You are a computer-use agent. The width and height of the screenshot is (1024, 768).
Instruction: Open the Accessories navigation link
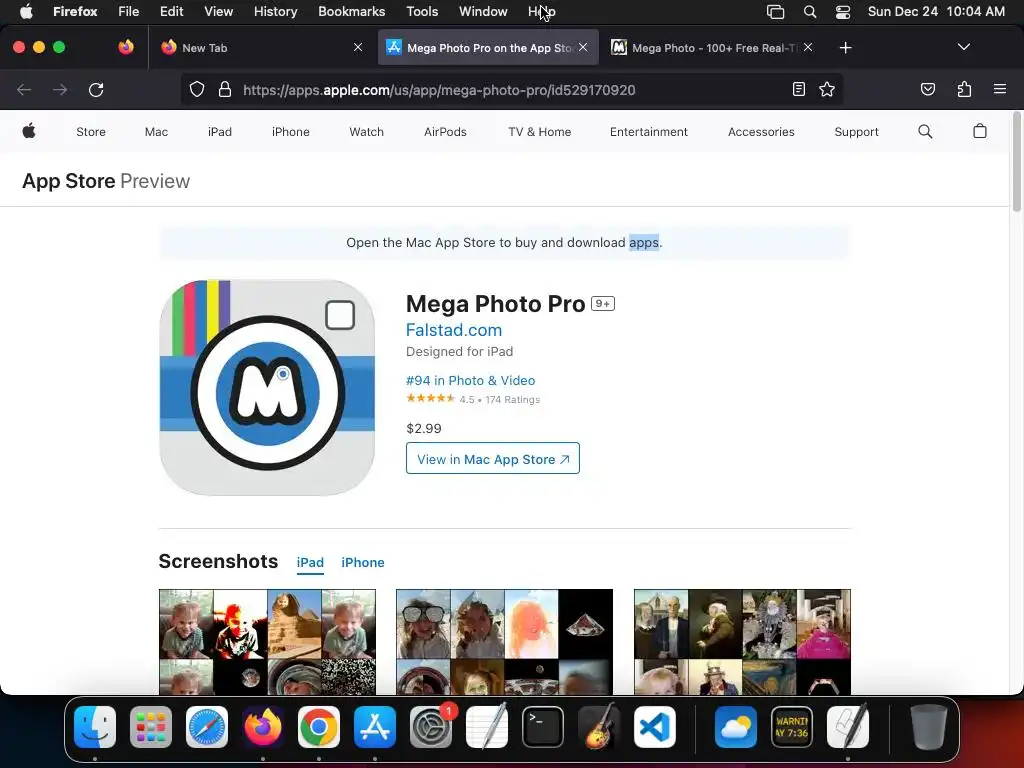pos(761,132)
